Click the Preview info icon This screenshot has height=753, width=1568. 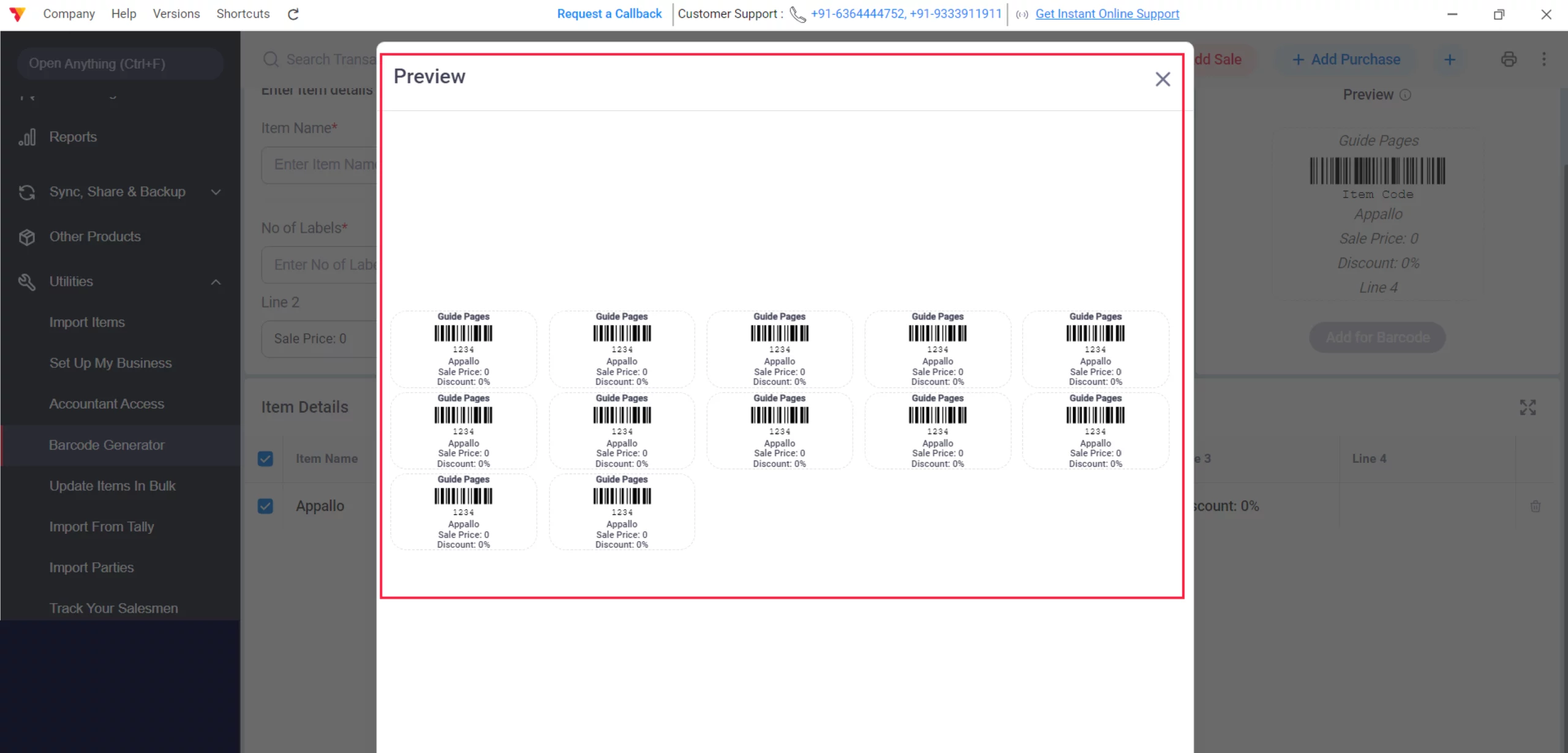pos(1406,94)
